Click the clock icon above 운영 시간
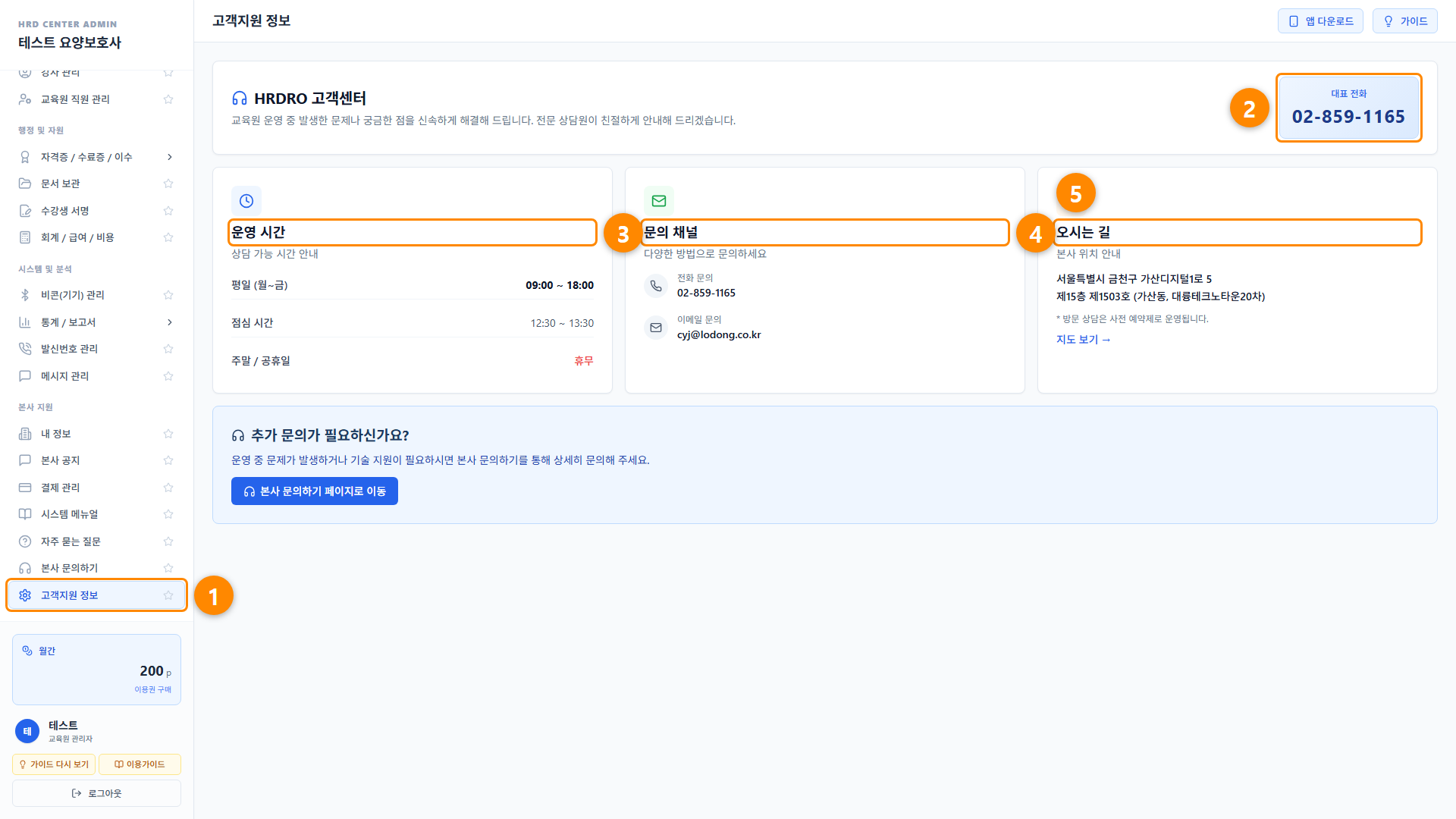This screenshot has width=1456, height=819. [x=246, y=201]
